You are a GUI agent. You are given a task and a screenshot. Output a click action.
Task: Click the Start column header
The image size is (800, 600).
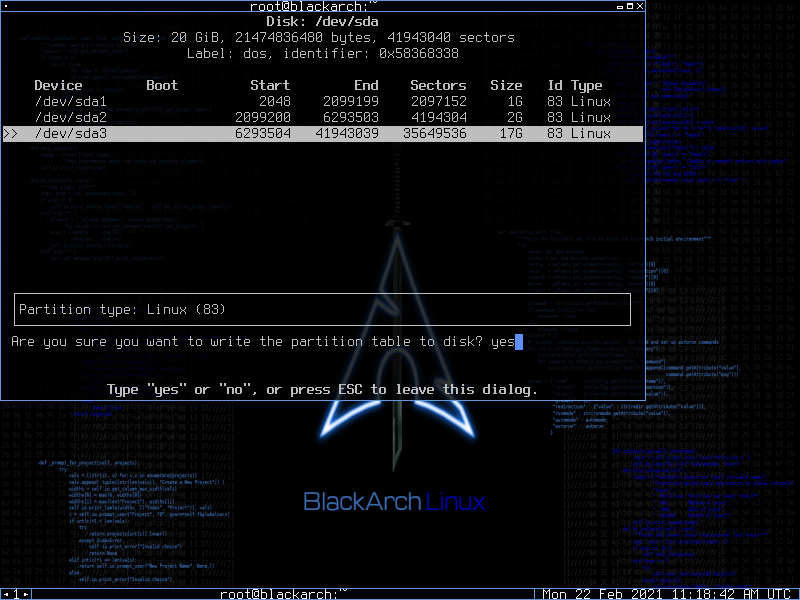click(x=270, y=85)
